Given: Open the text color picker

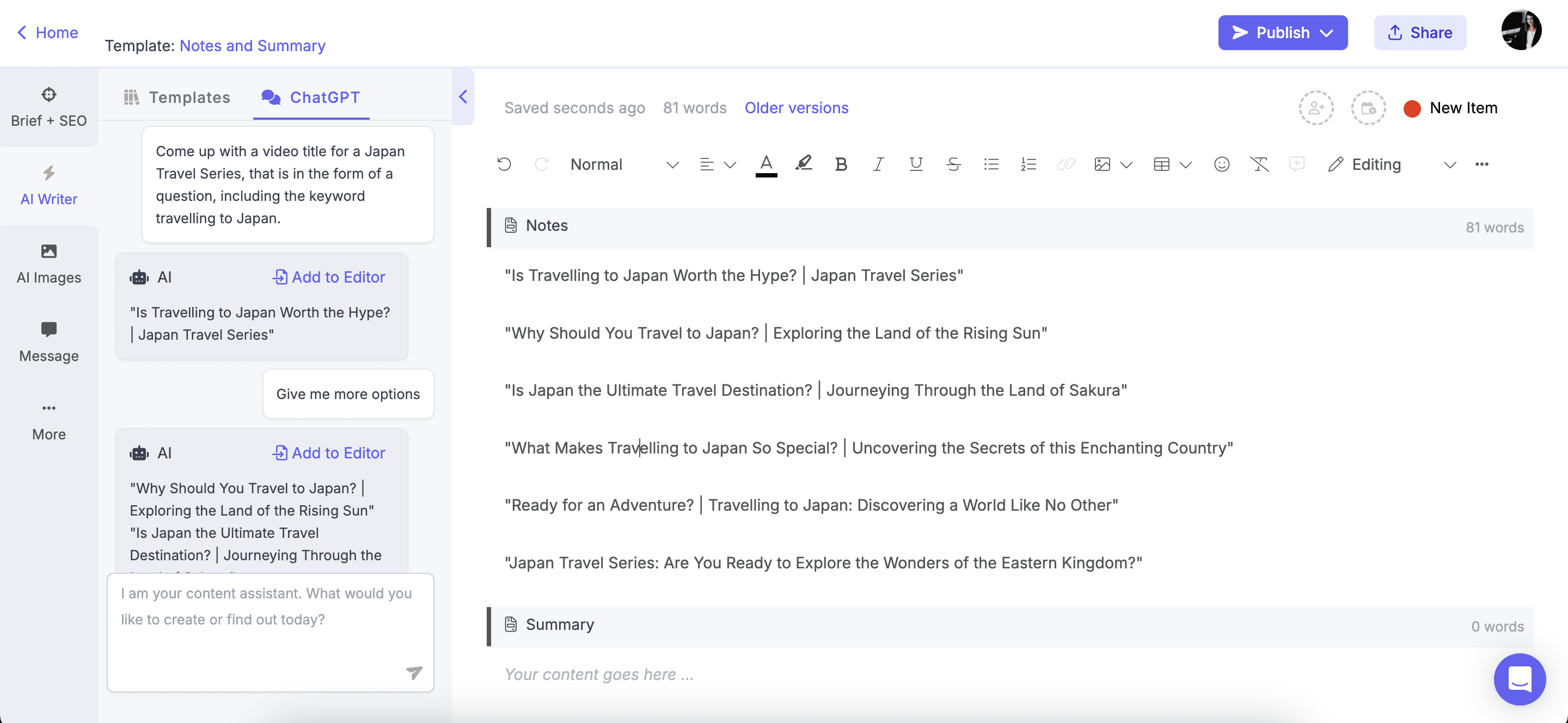Looking at the screenshot, I should point(767,164).
